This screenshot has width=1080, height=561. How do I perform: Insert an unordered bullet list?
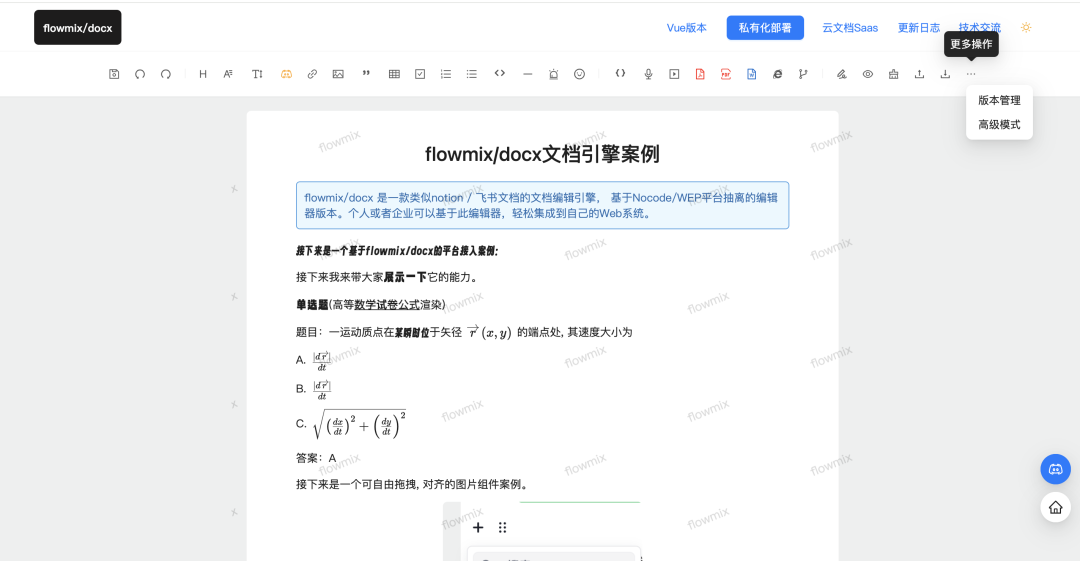click(x=472, y=74)
